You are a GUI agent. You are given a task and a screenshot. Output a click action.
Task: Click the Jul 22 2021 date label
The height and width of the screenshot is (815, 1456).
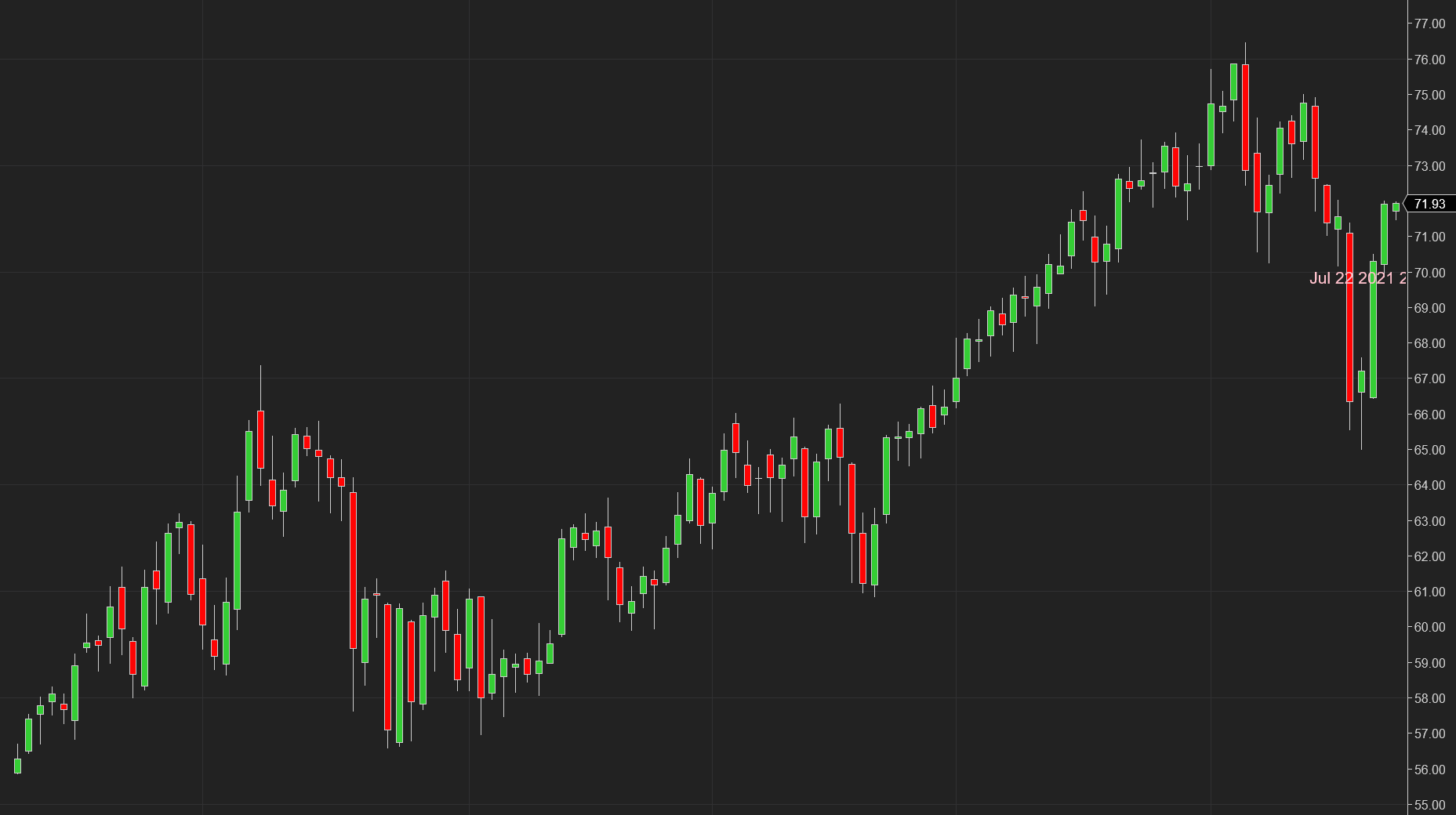[x=1356, y=278]
